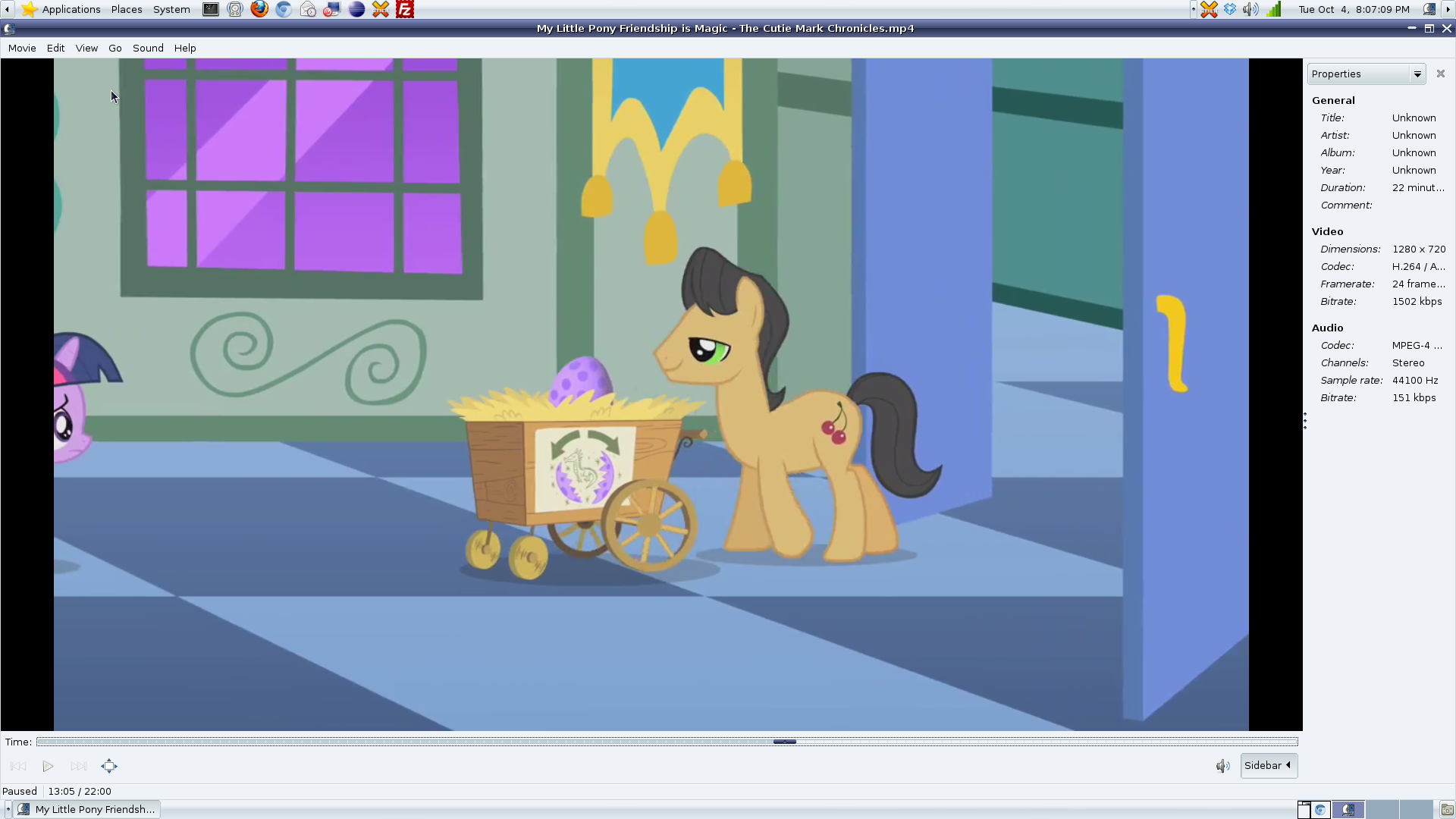The width and height of the screenshot is (1456, 819).
Task: Switch to the third empty workspace
Action: click(1382, 809)
